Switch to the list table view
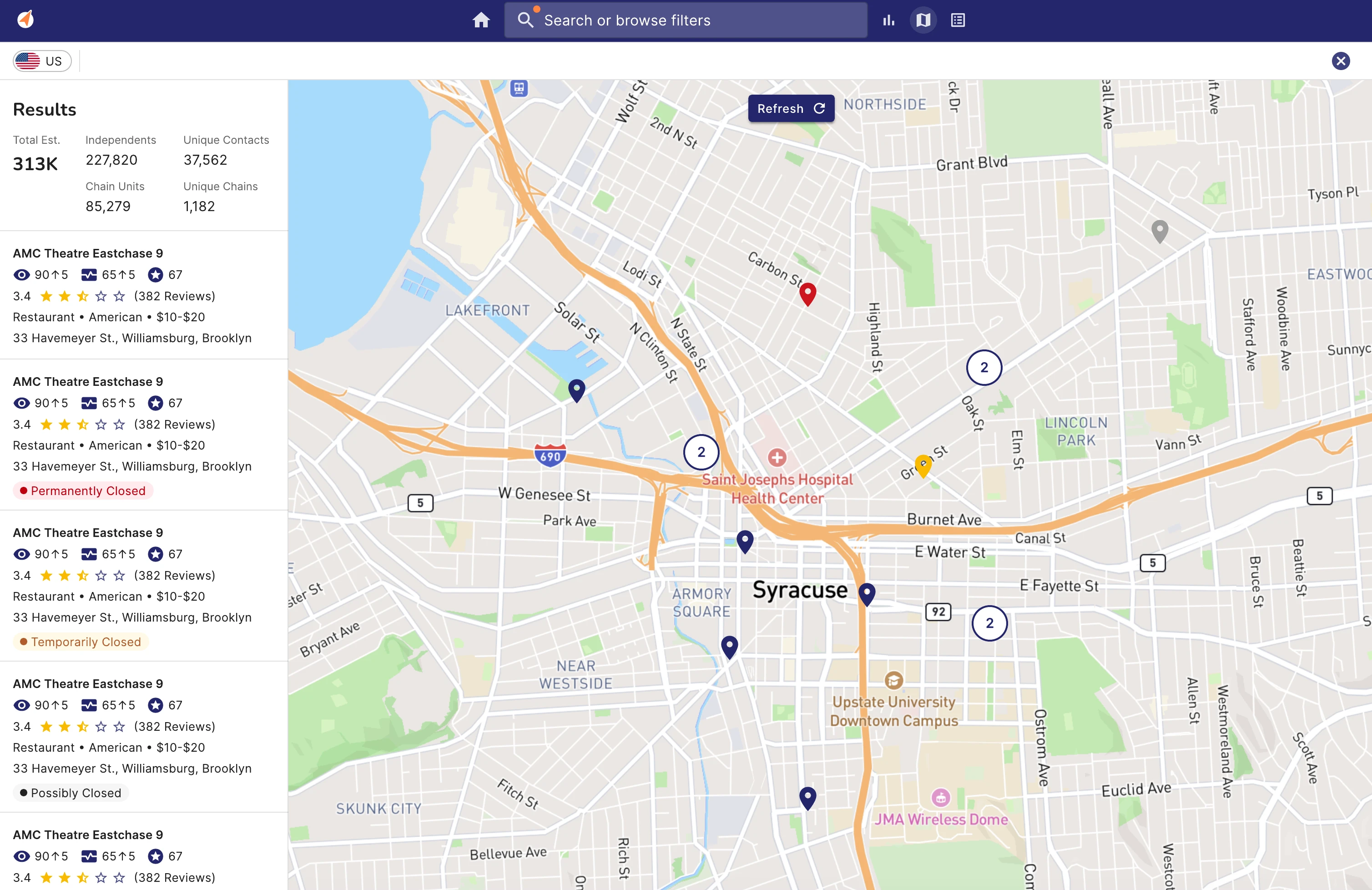This screenshot has height=890, width=1372. pos(958,20)
